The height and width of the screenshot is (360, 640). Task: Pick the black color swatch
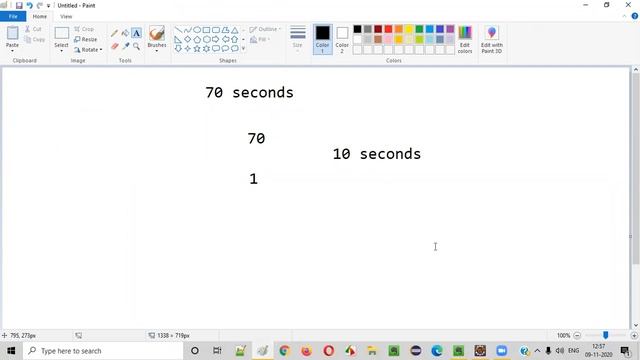click(357, 29)
